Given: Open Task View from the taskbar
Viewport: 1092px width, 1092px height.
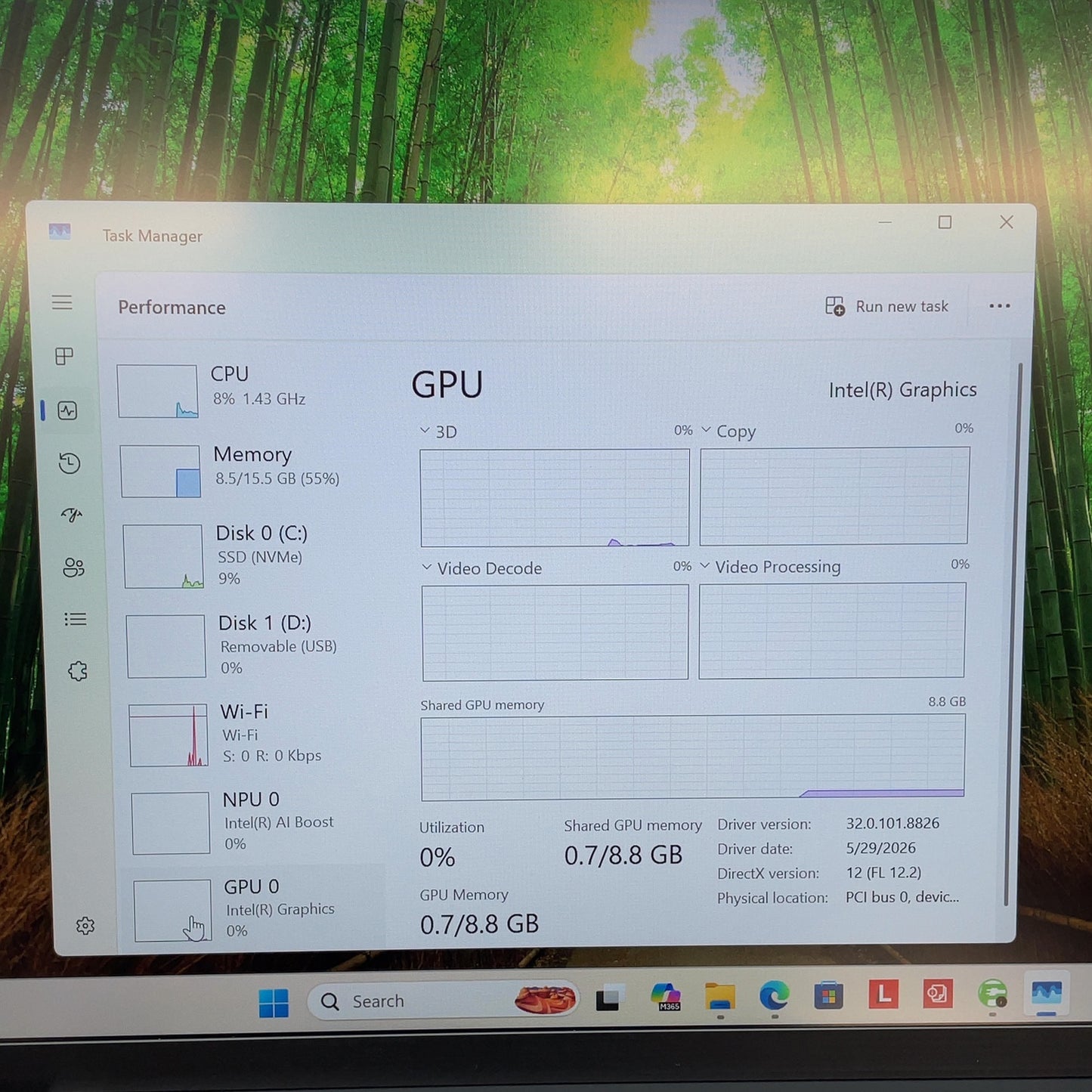Looking at the screenshot, I should 610,998.
